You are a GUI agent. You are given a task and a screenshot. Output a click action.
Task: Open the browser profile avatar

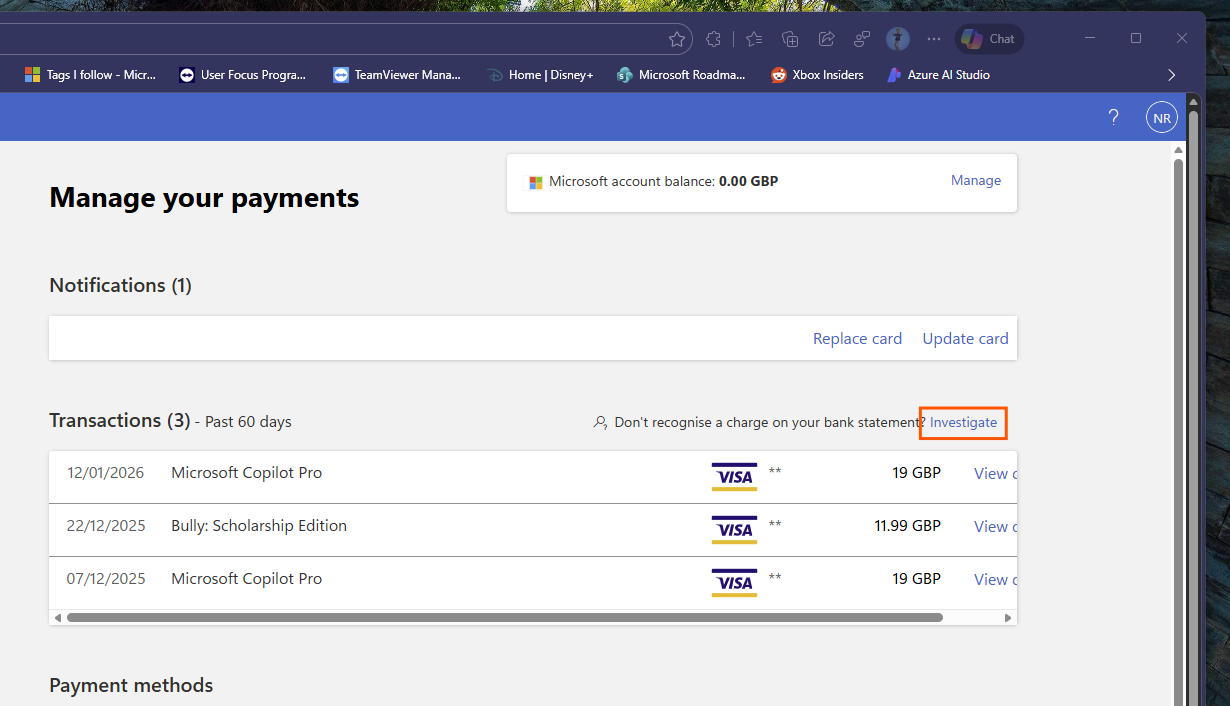coord(898,39)
